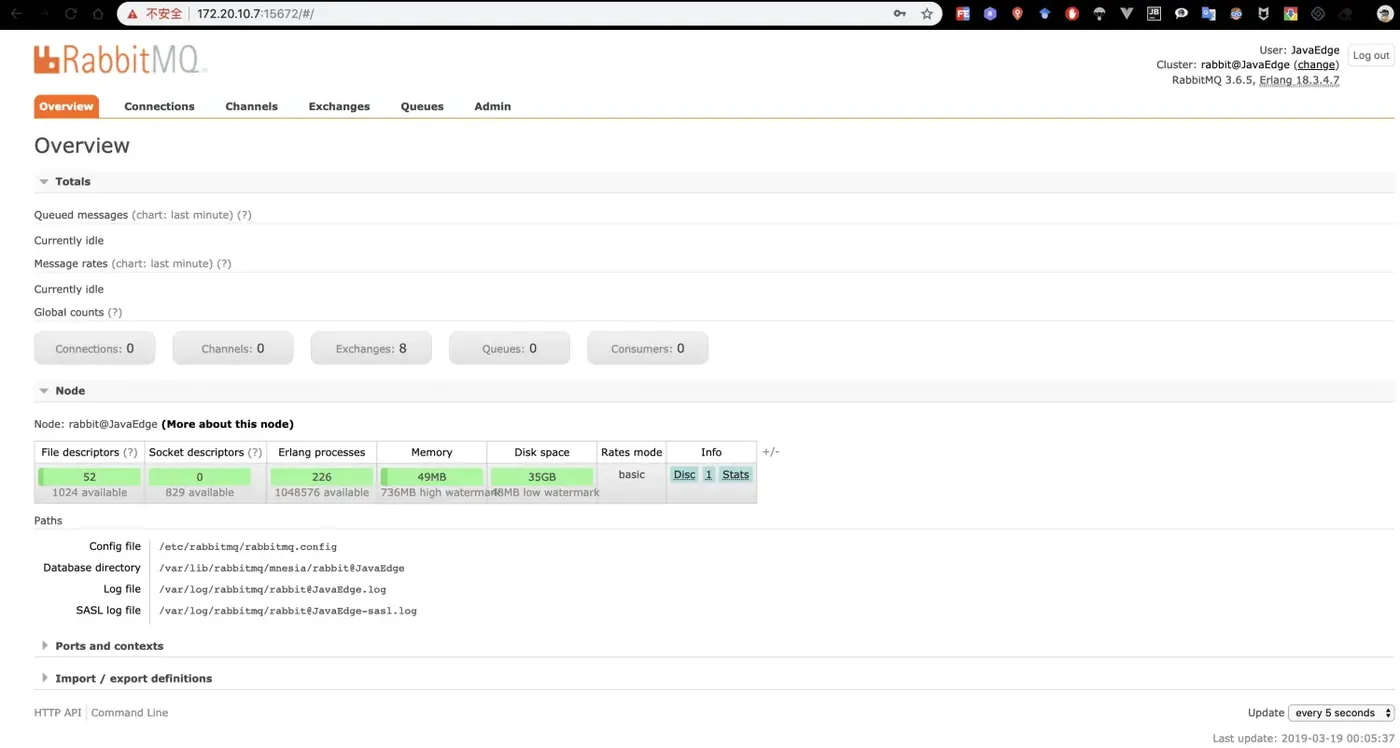Open the Connections tab

point(159,106)
